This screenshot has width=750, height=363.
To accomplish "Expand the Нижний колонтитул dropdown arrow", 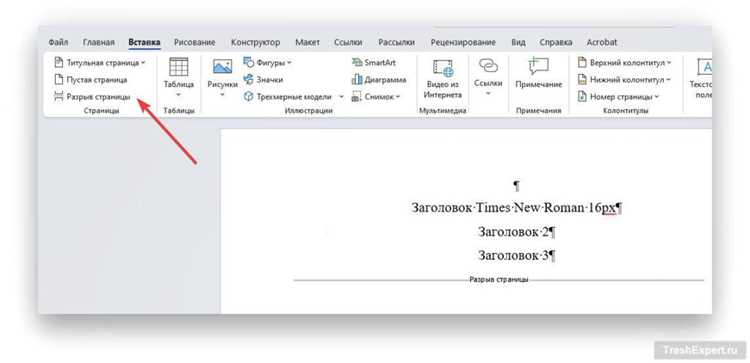I will [668, 80].
